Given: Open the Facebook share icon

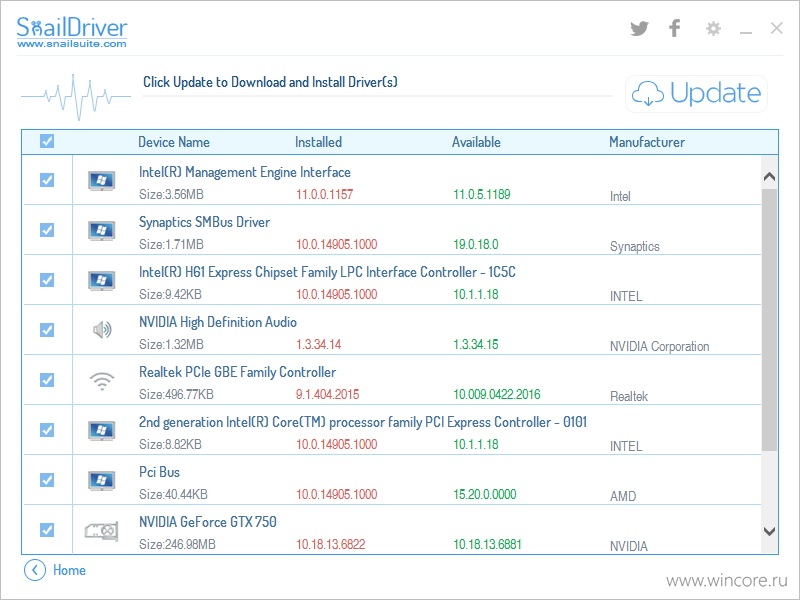Looking at the screenshot, I should coord(674,28).
